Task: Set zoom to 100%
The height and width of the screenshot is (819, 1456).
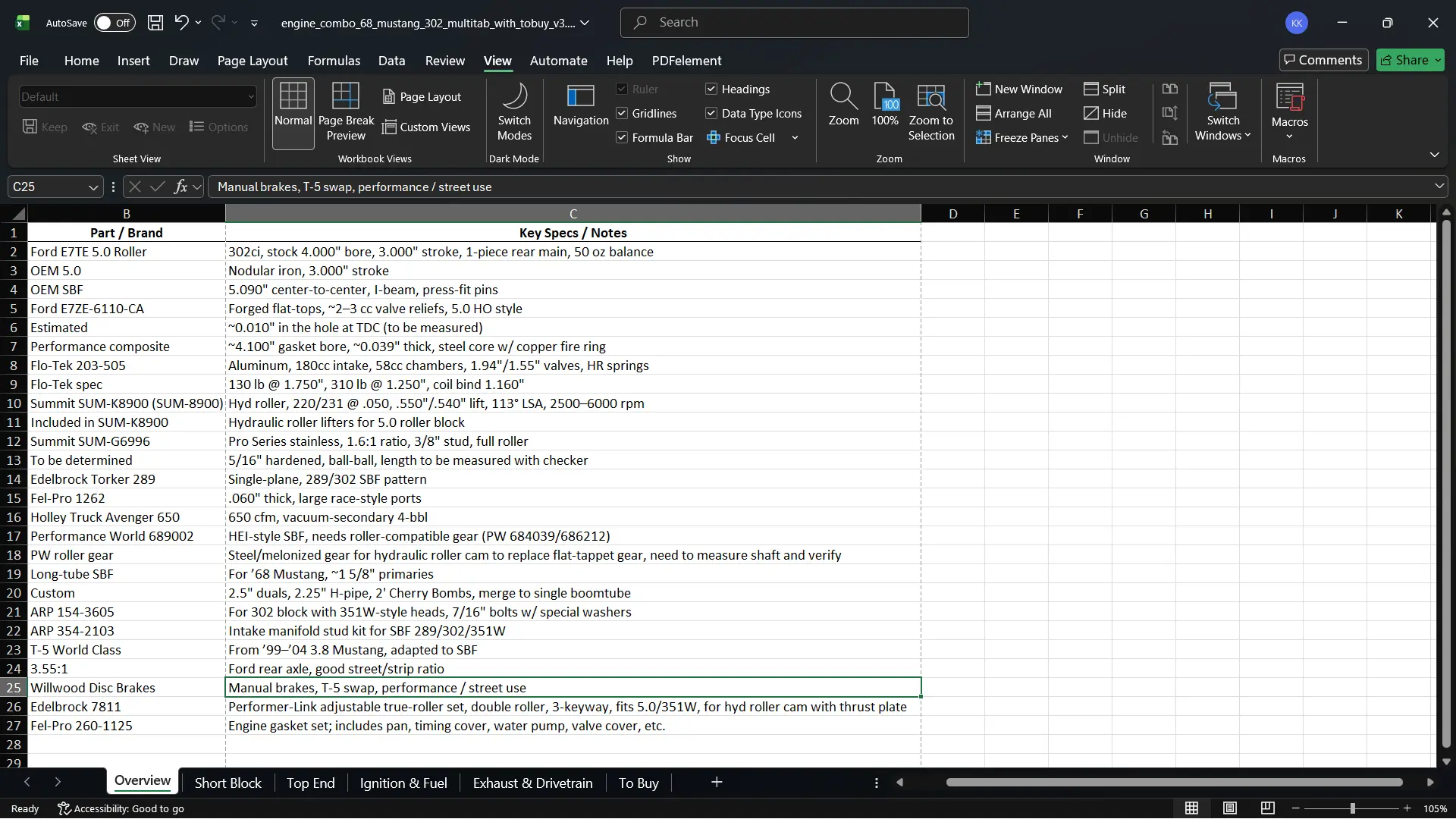Action: tap(885, 105)
